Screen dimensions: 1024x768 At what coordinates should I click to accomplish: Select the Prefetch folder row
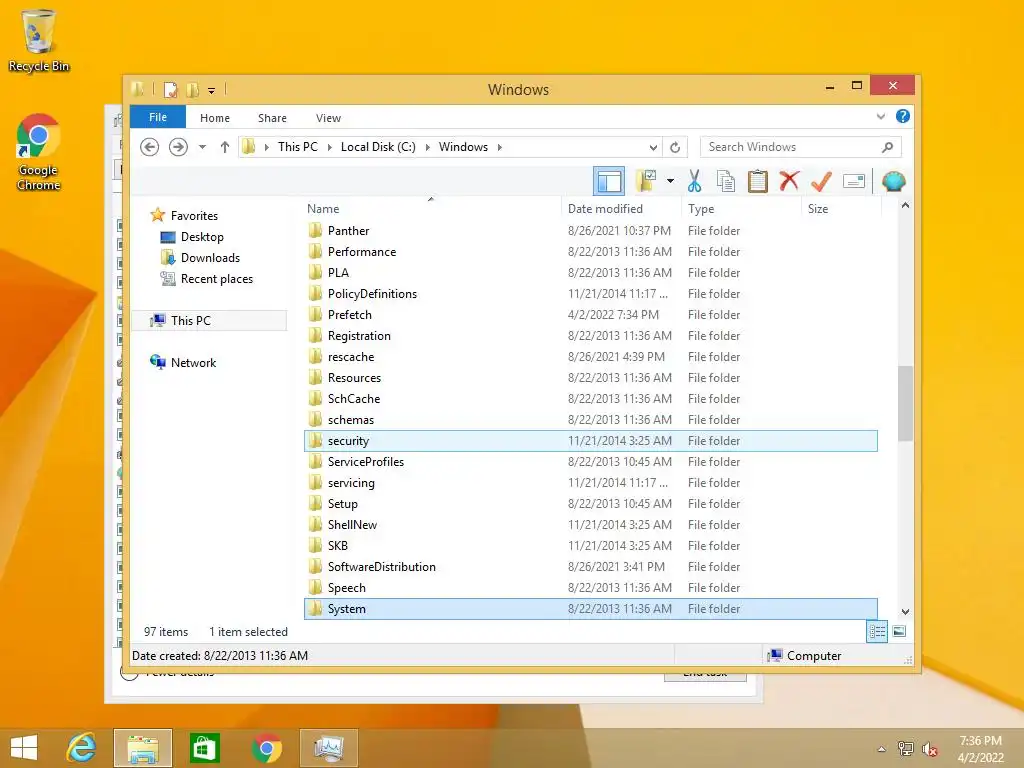(591, 315)
